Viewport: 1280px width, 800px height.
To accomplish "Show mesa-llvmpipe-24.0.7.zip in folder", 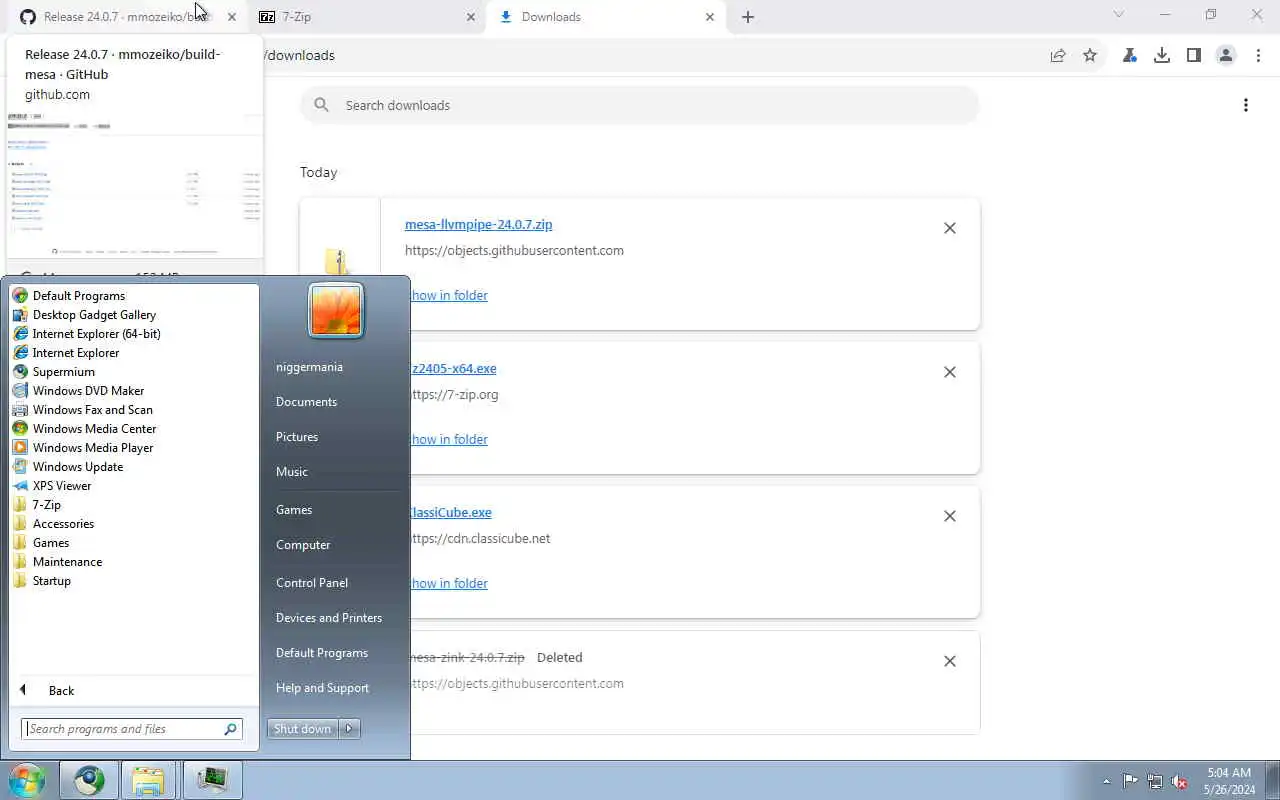I will tap(449, 296).
